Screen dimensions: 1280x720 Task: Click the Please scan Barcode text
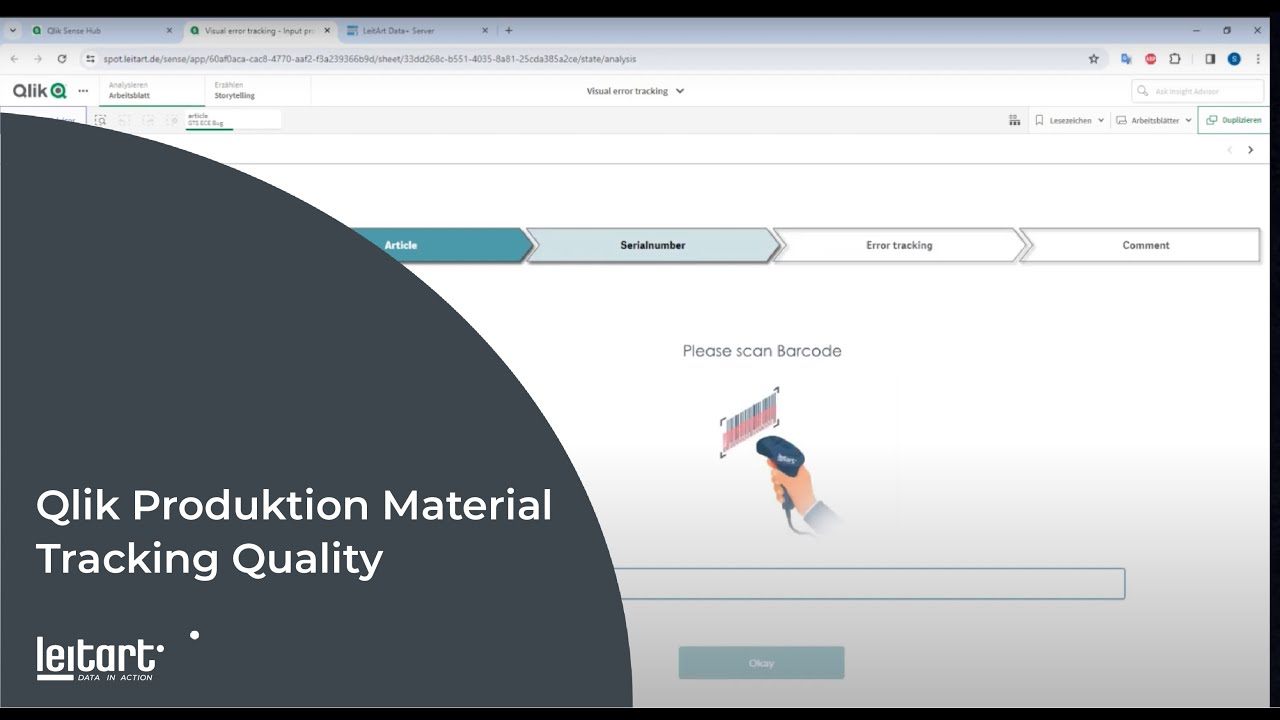pyautogui.click(x=762, y=351)
